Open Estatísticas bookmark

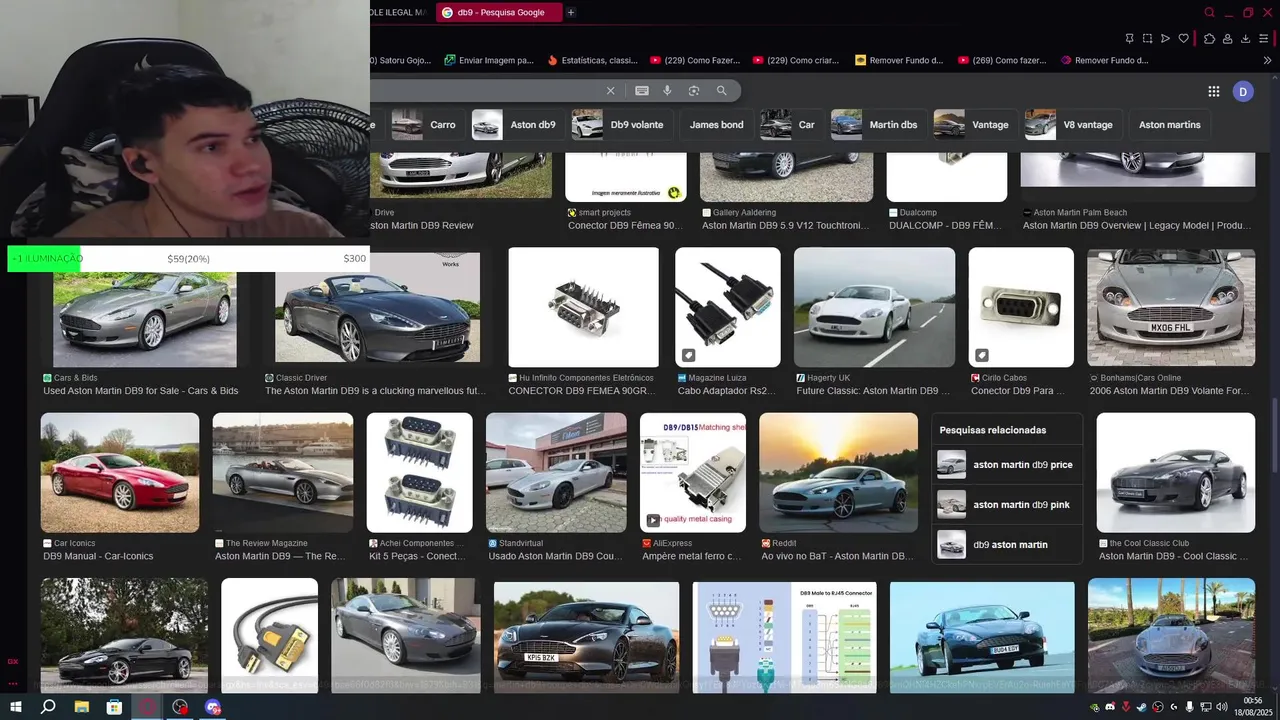point(592,60)
